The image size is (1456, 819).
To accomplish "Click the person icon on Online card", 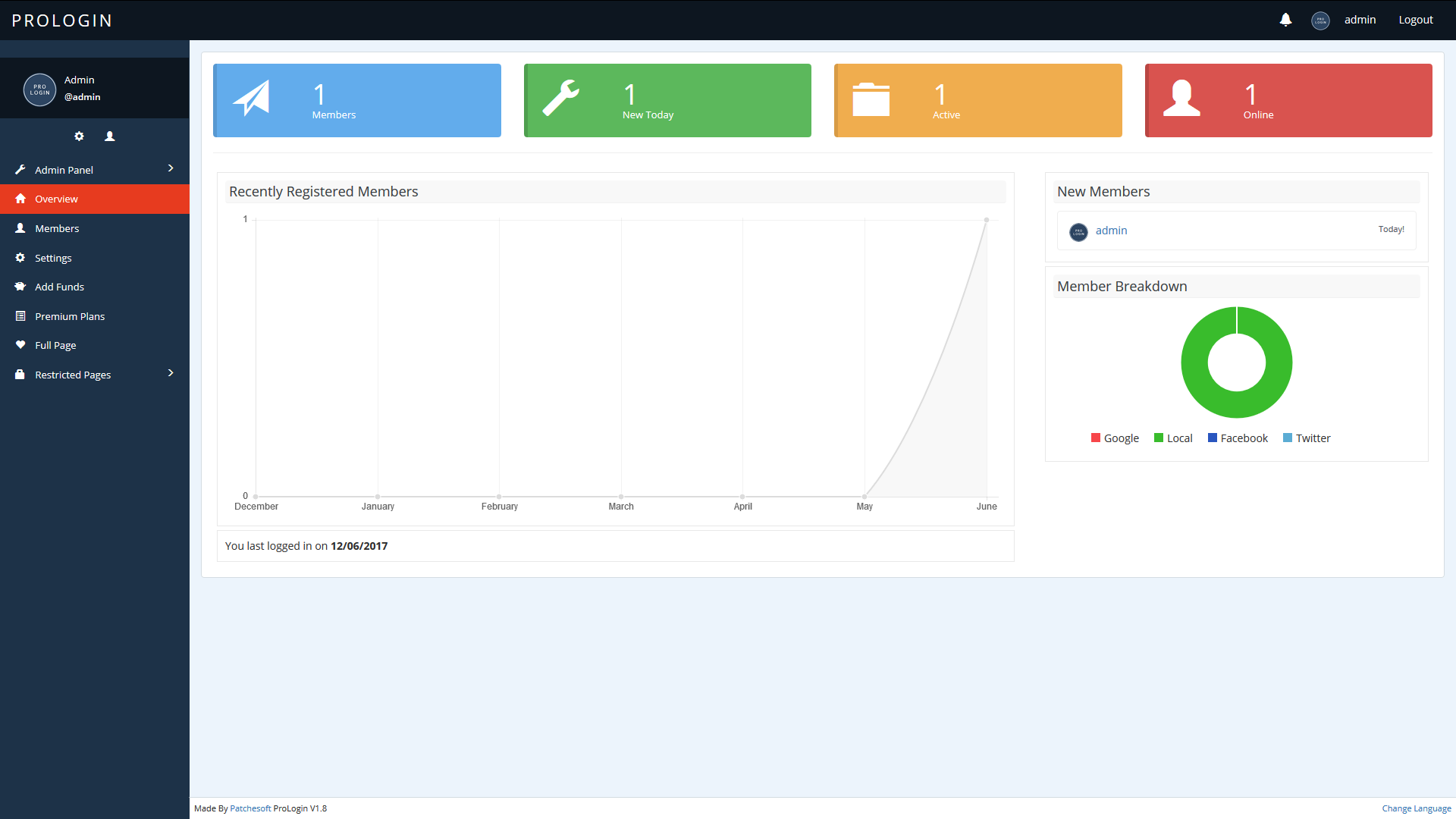I will [x=1181, y=99].
